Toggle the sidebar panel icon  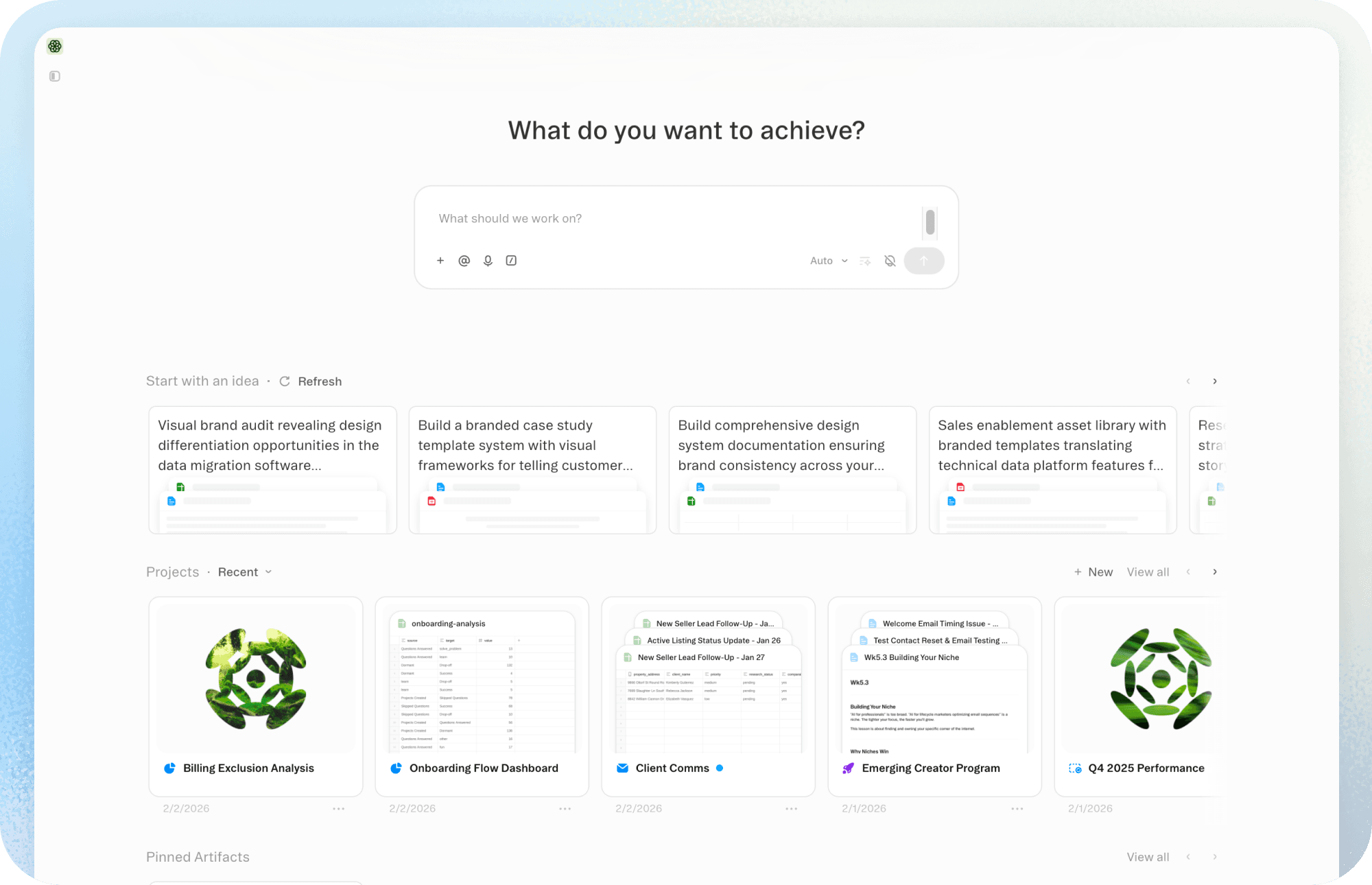click(x=55, y=76)
